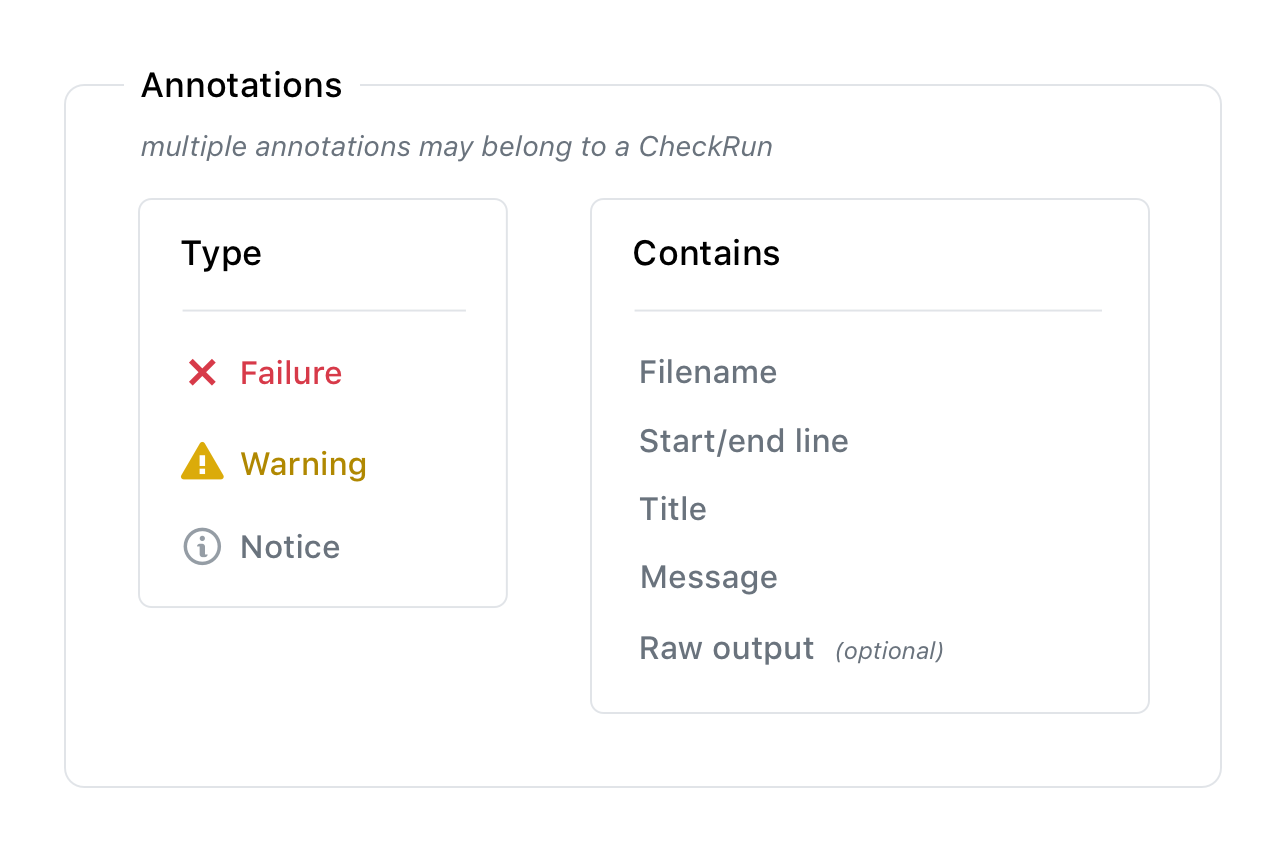
Task: Select the Message entry
Action: (708, 577)
